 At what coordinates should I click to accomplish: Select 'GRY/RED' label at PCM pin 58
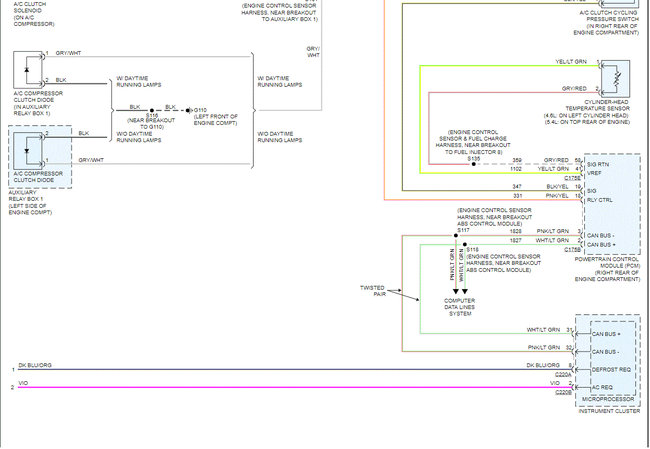[556, 160]
